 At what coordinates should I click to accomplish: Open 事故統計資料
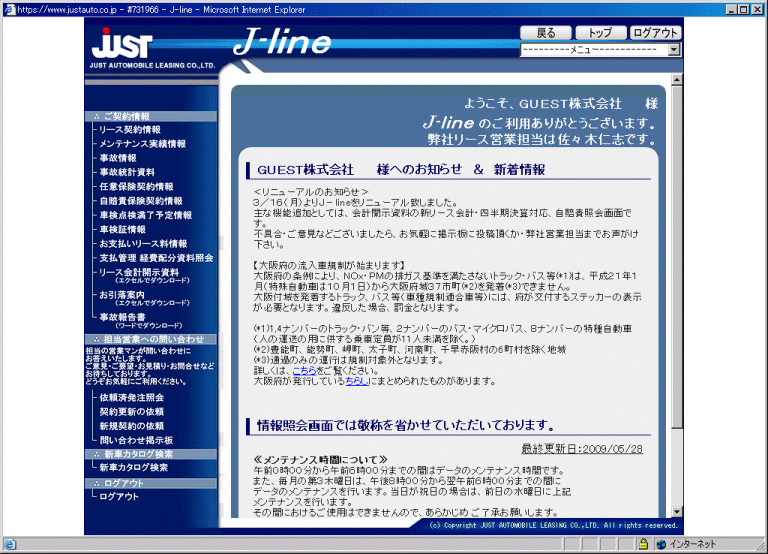point(127,172)
